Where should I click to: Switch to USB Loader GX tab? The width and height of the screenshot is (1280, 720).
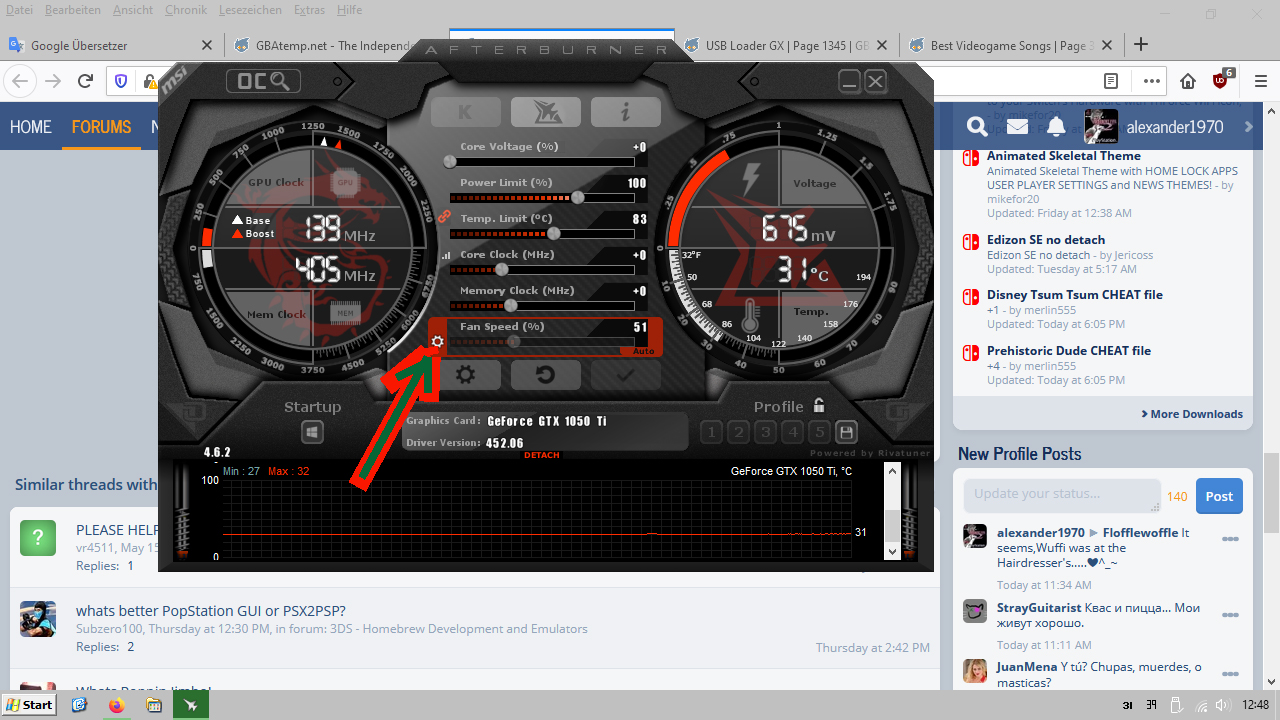pyautogui.click(x=786, y=45)
